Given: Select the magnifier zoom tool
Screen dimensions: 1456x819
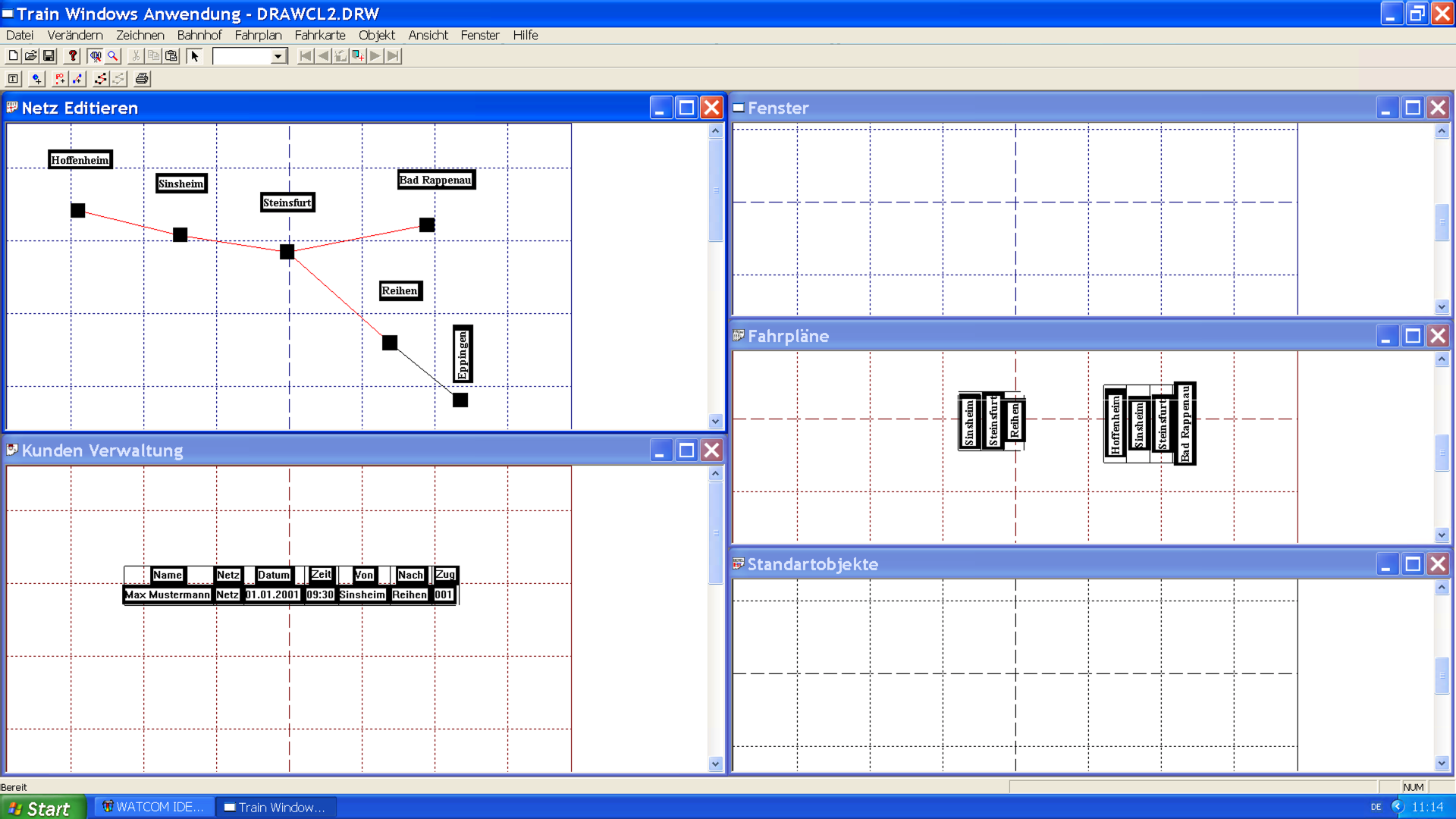Looking at the screenshot, I should [x=114, y=56].
